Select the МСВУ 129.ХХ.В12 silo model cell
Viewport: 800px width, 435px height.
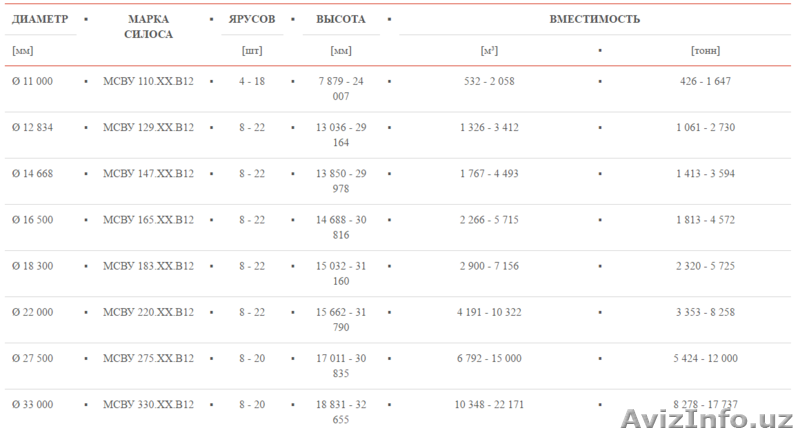(x=149, y=127)
